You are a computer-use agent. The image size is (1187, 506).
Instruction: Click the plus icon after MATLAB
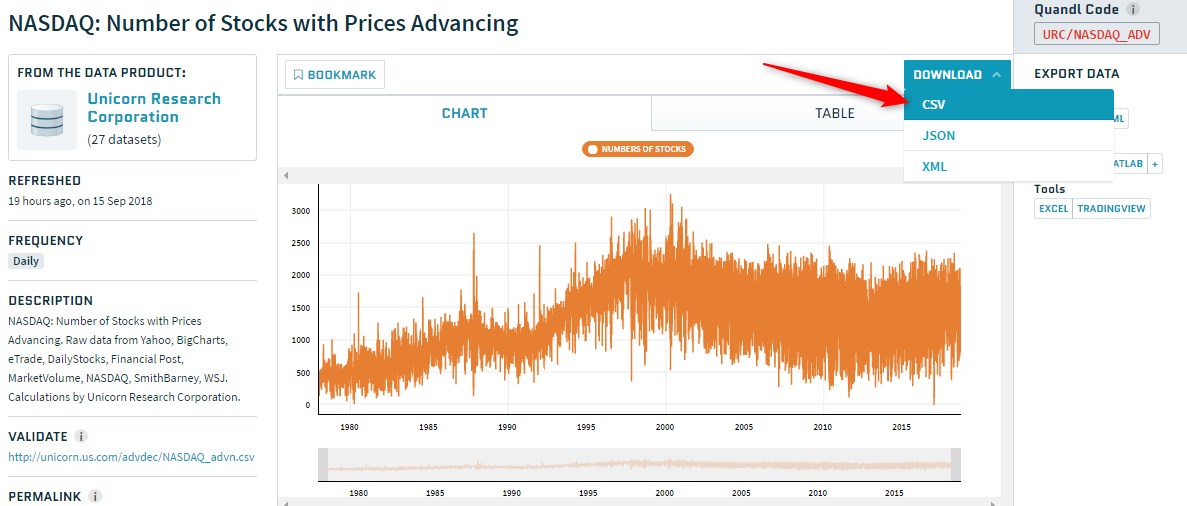1155,164
